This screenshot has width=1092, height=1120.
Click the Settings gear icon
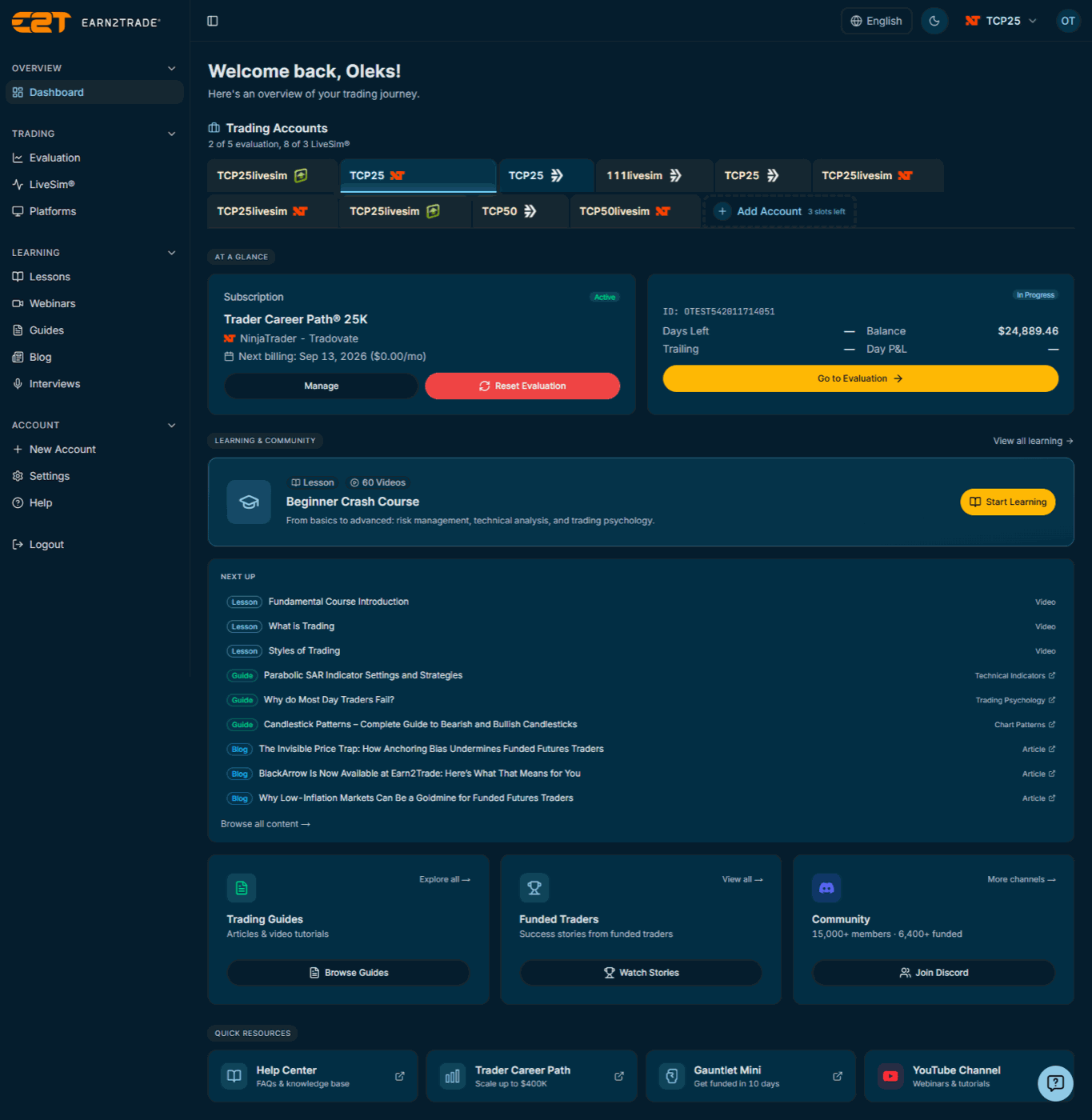(18, 476)
